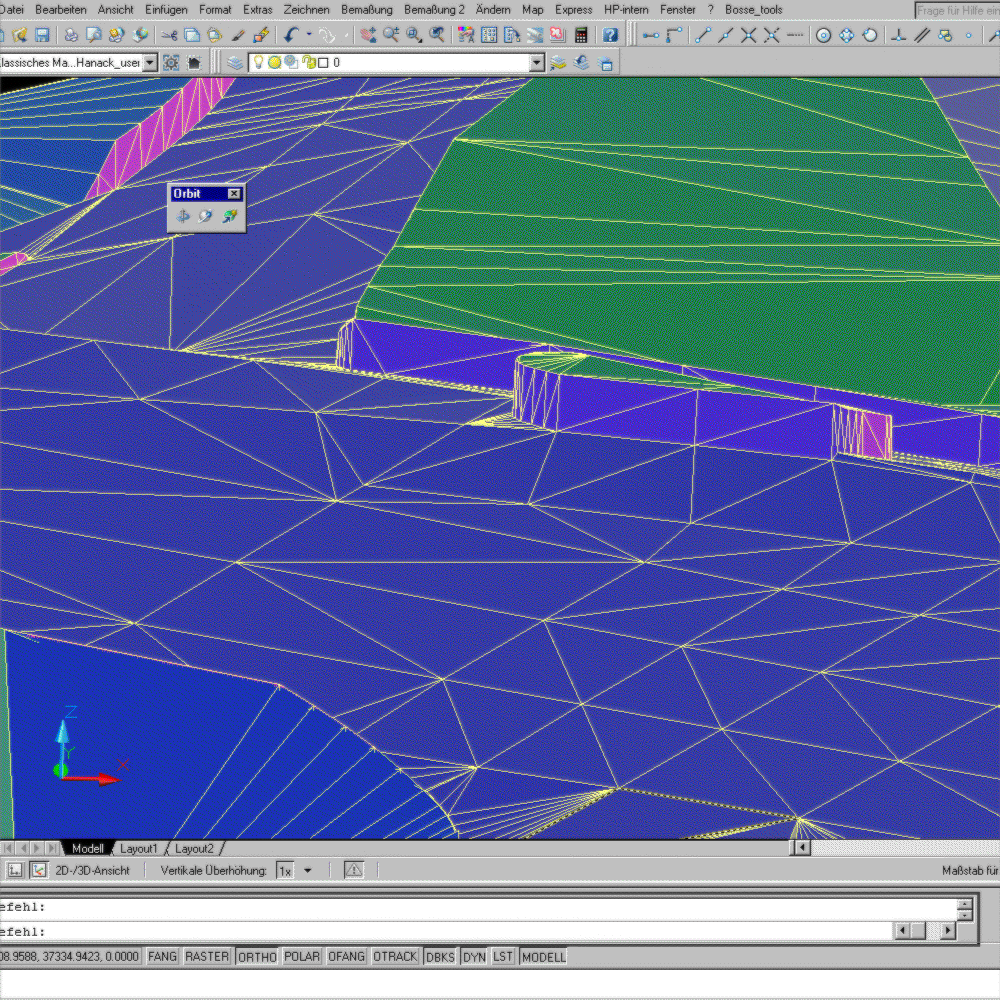Open the Zeichnen menu
The height and width of the screenshot is (1000, 1000).
point(306,9)
